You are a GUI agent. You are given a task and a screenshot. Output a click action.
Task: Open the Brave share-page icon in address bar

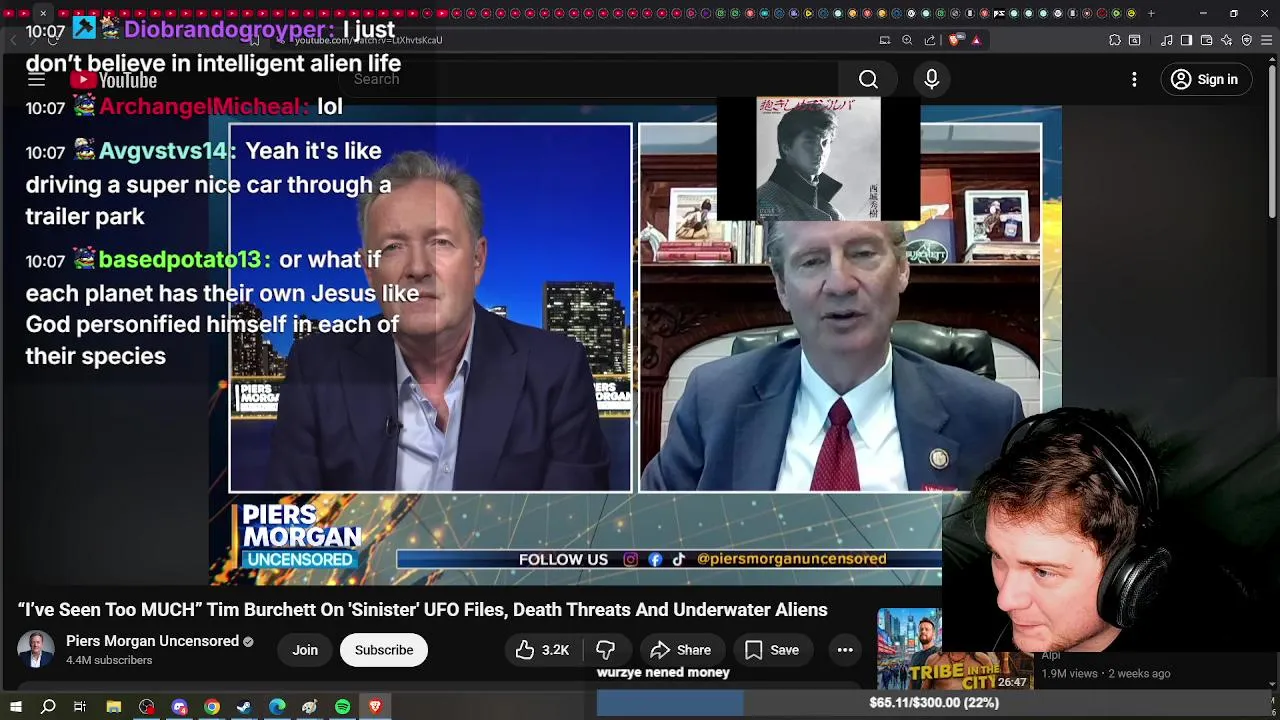click(x=930, y=40)
